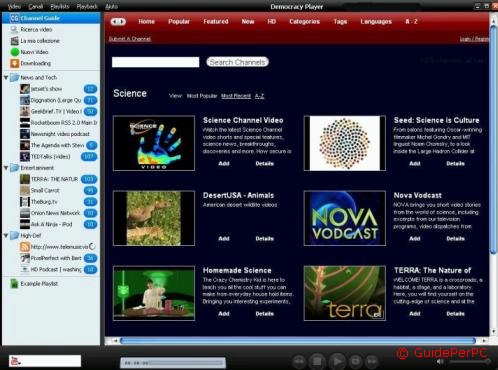The height and width of the screenshot is (370, 498).
Task: Click back/forward arrows in guide header
Action: tap(118, 22)
